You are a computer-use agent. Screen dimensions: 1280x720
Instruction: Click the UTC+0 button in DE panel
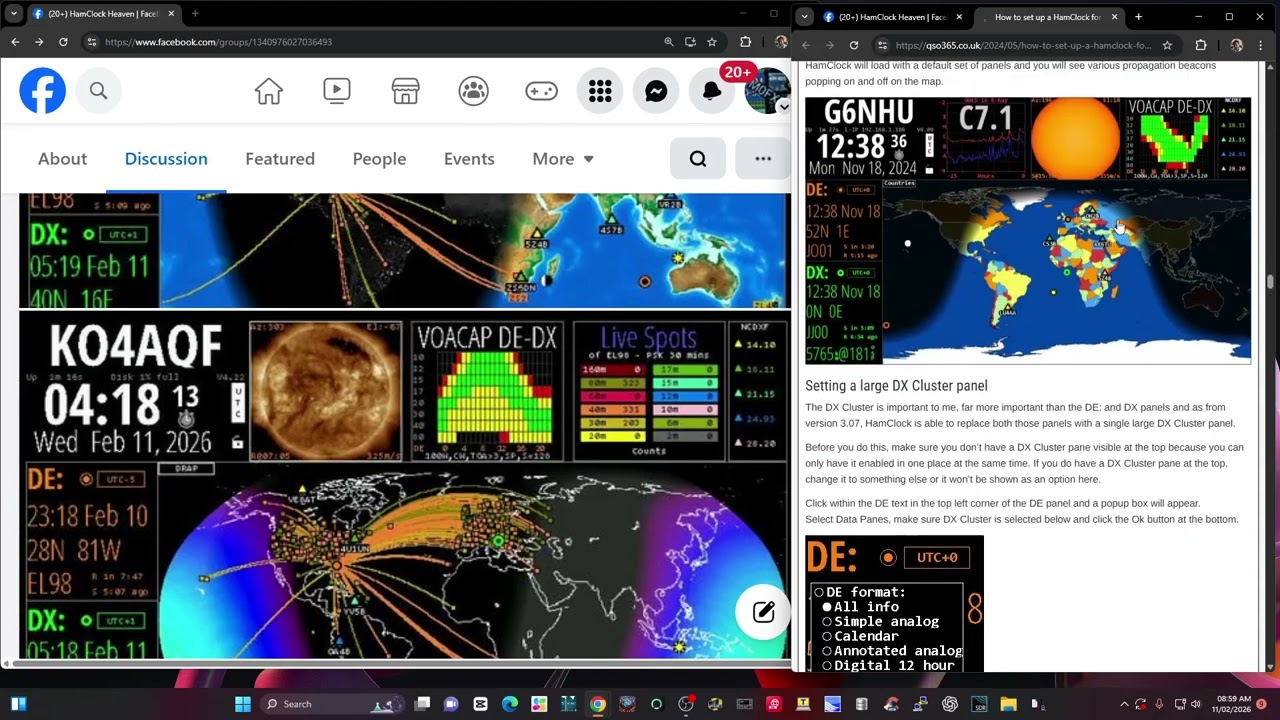[937, 558]
